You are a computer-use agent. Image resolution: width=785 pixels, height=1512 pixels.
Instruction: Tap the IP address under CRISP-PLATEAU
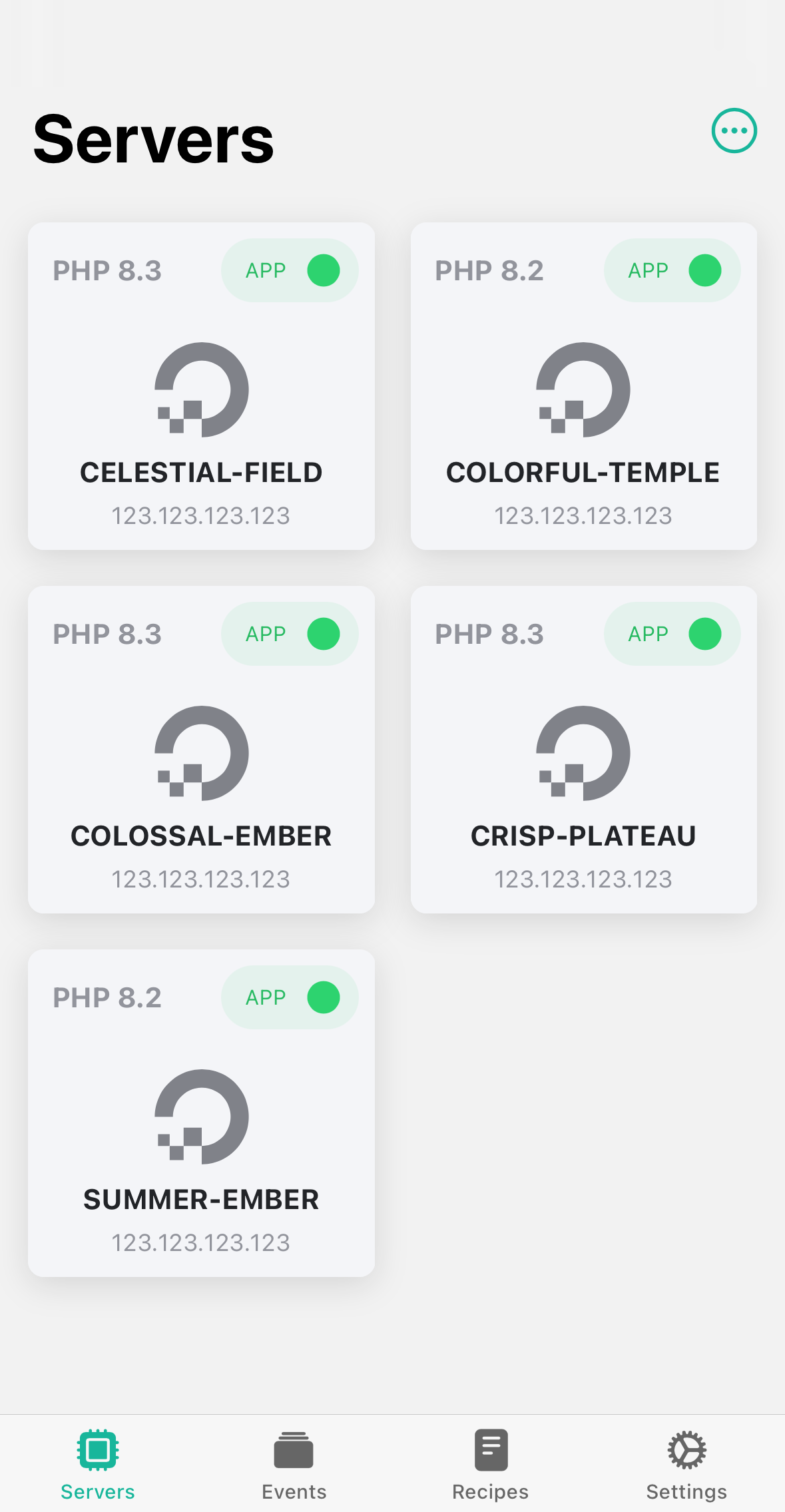(583, 880)
